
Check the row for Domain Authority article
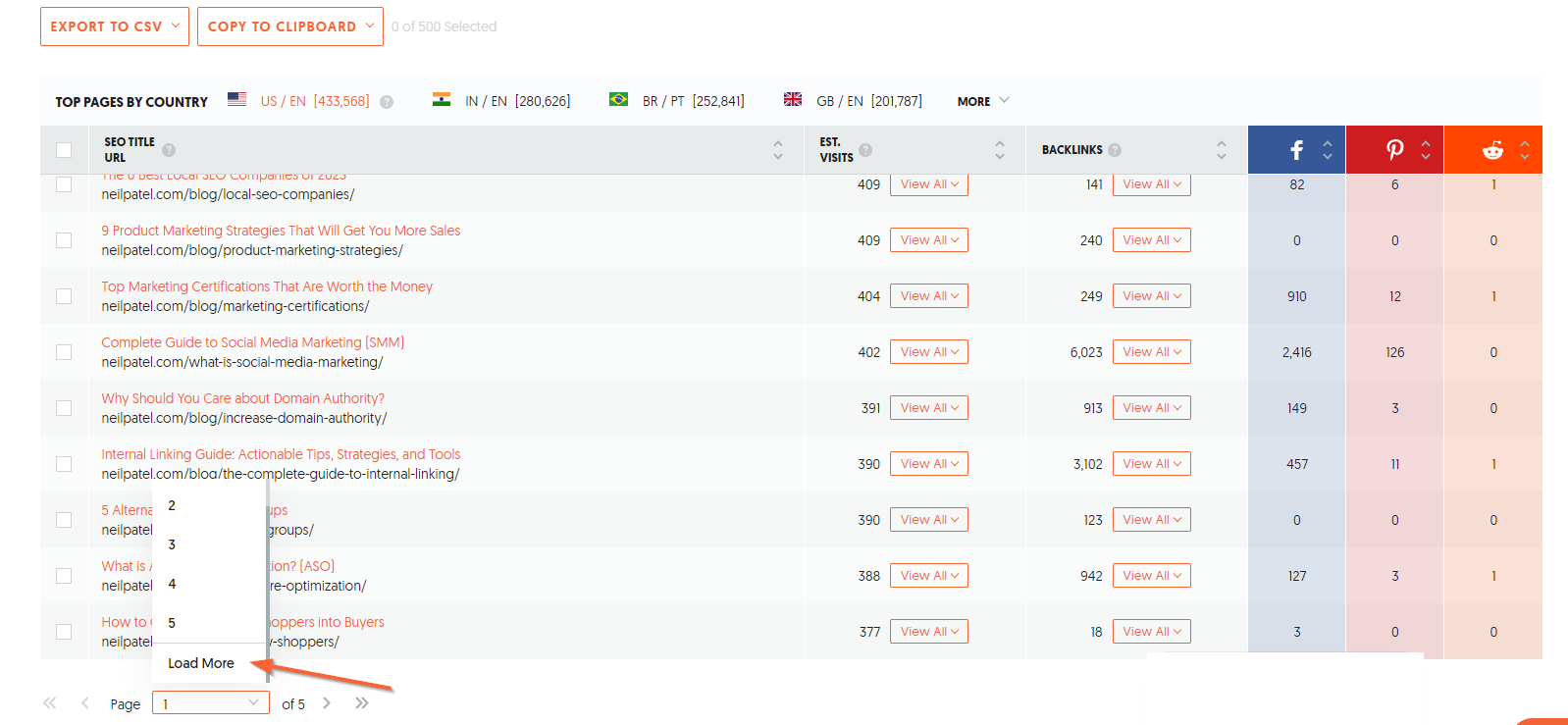(64, 408)
